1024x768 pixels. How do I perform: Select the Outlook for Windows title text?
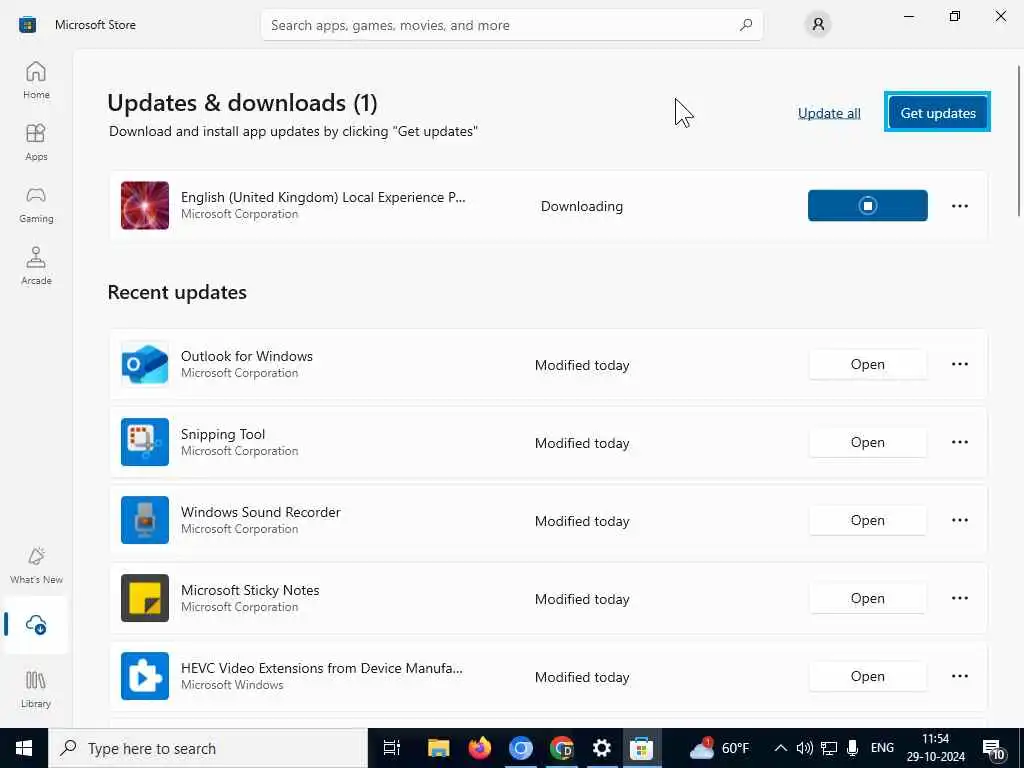tap(247, 356)
